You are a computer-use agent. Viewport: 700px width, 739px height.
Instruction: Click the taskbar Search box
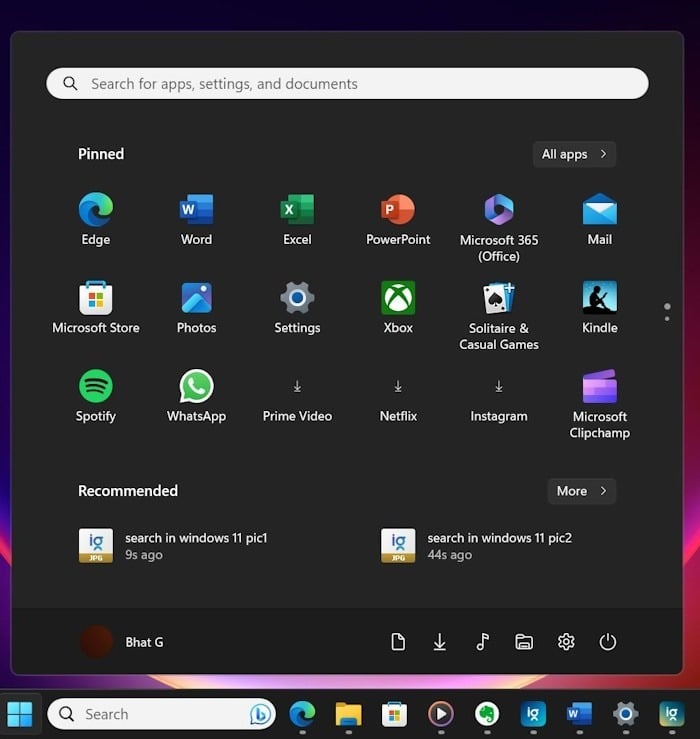pos(162,714)
